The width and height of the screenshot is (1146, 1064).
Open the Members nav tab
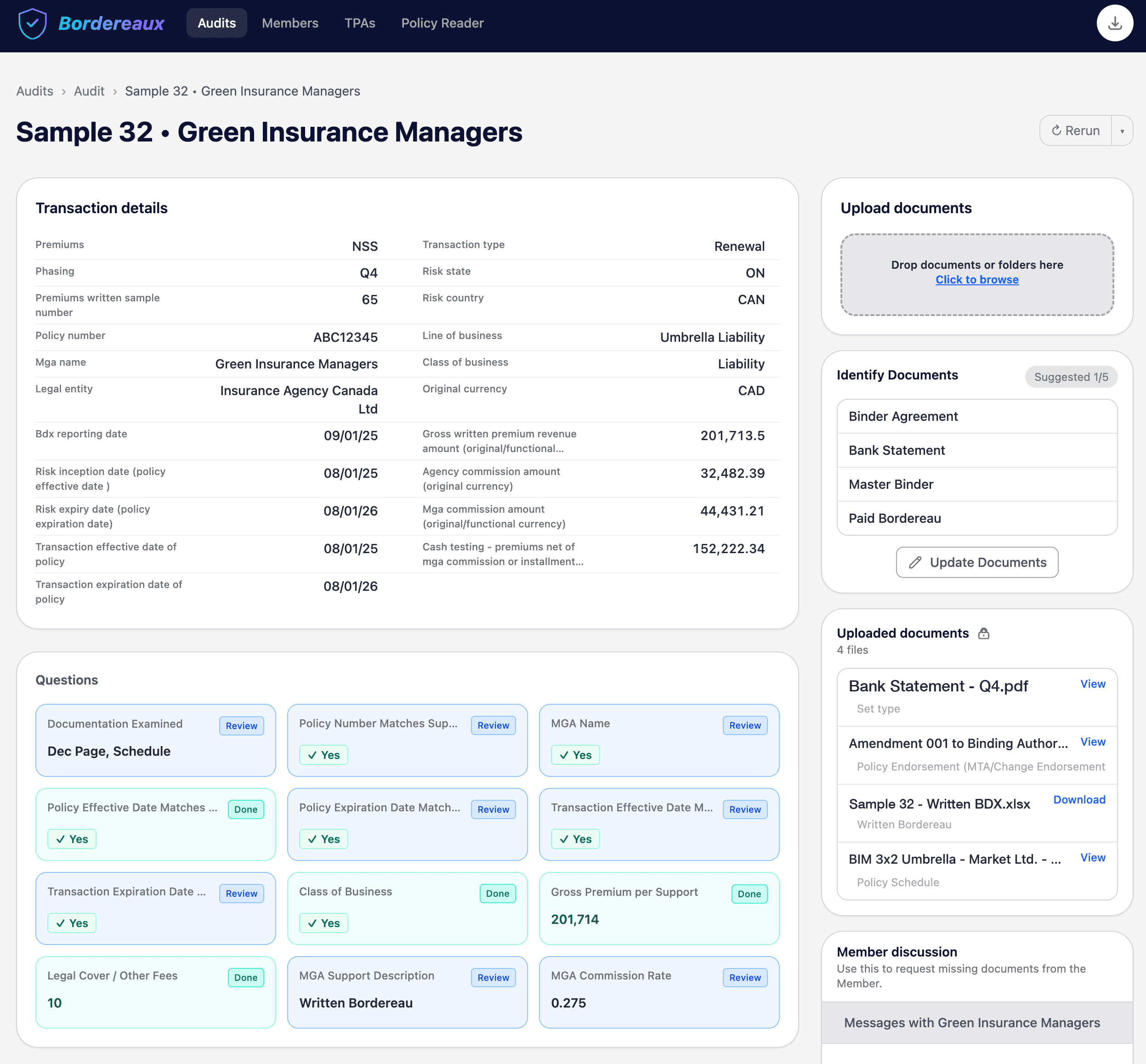[x=290, y=23]
